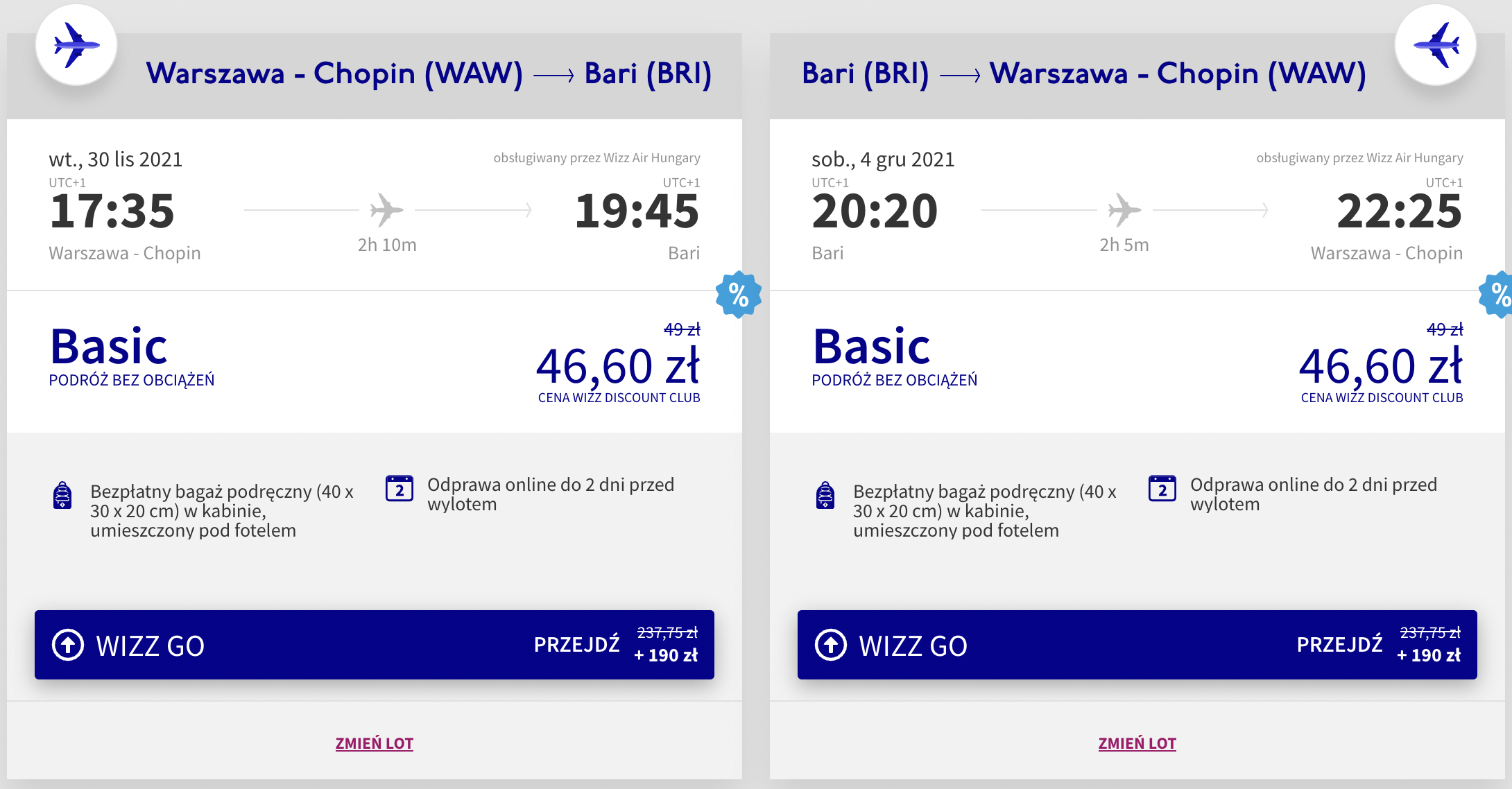Click the outbound Basic fare title
Screen dimensions: 1512x789
click(109, 347)
